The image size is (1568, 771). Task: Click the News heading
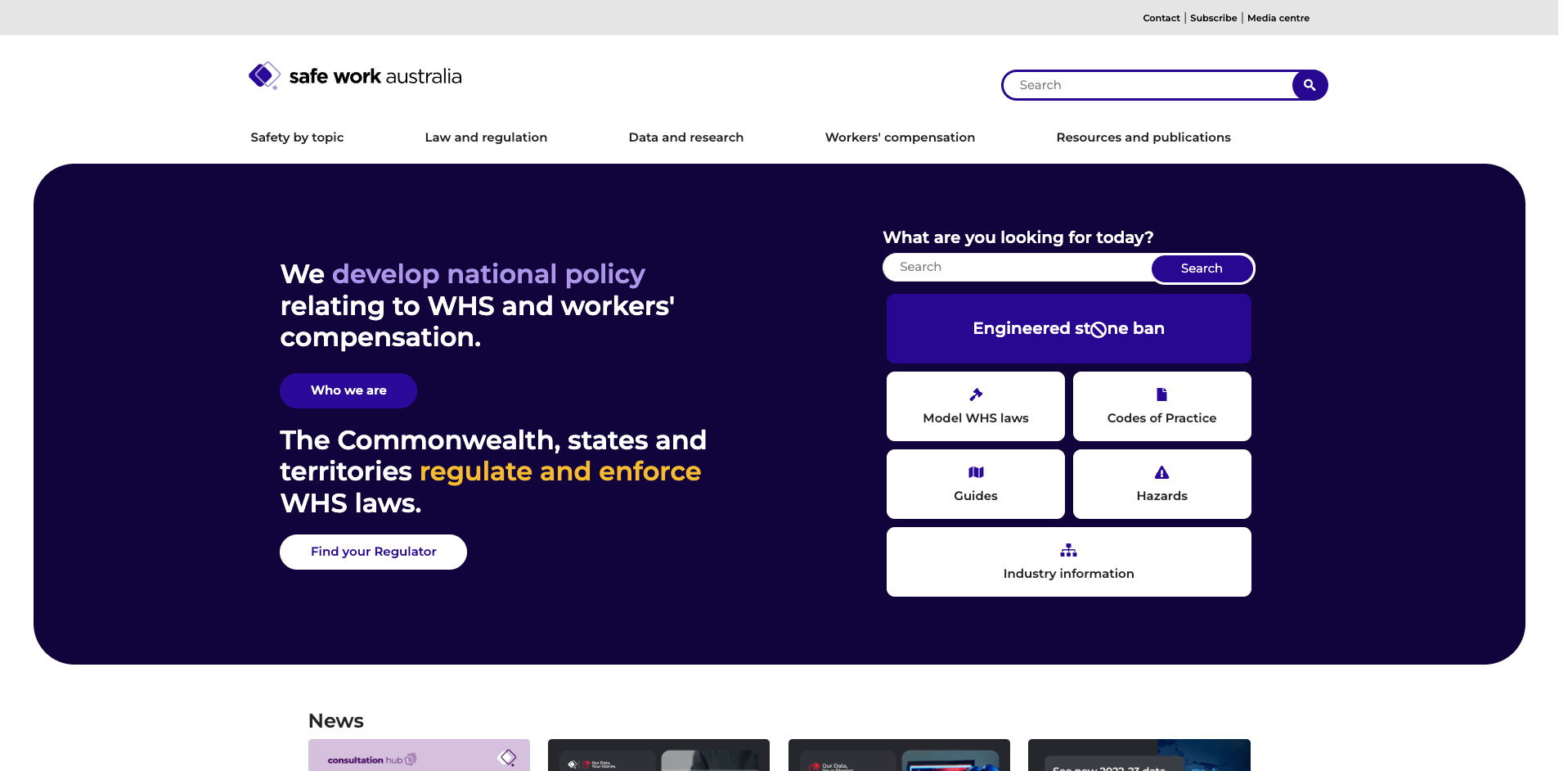(x=336, y=721)
